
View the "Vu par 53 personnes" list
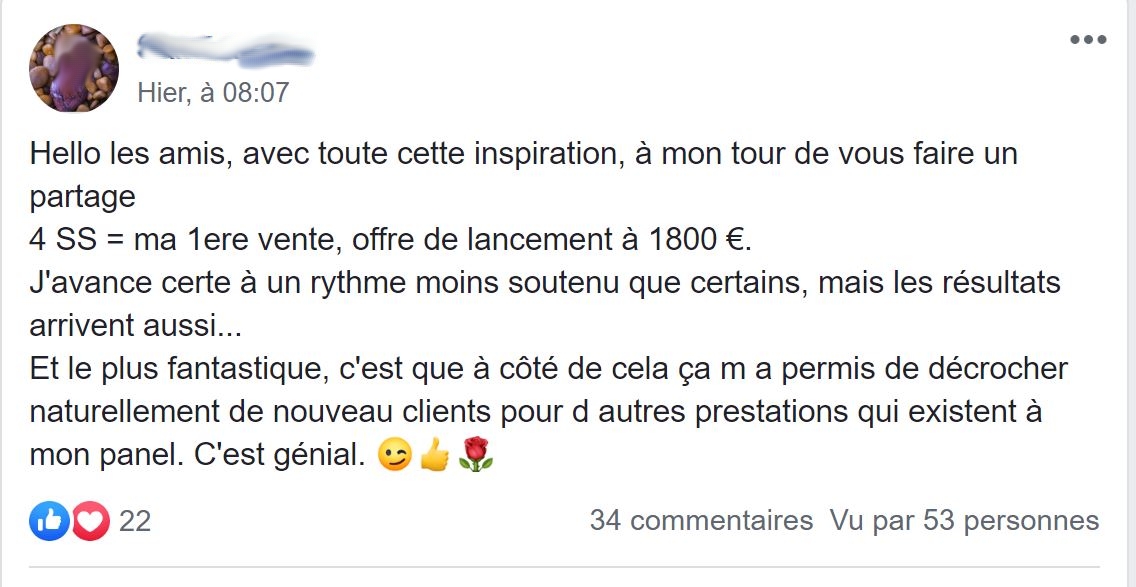click(x=964, y=521)
